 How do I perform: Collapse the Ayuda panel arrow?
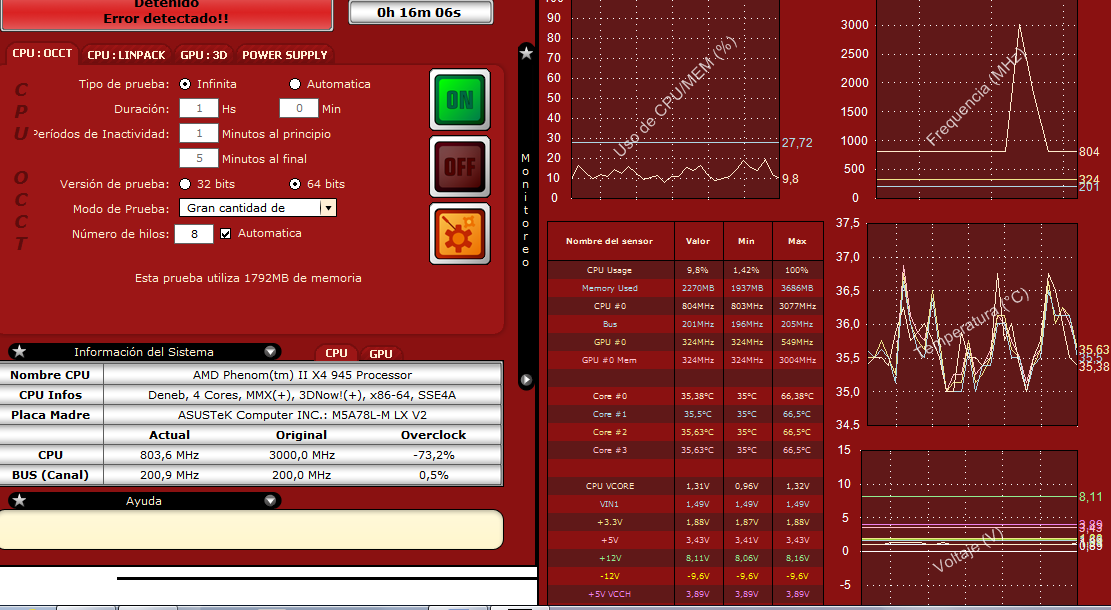click(270, 501)
